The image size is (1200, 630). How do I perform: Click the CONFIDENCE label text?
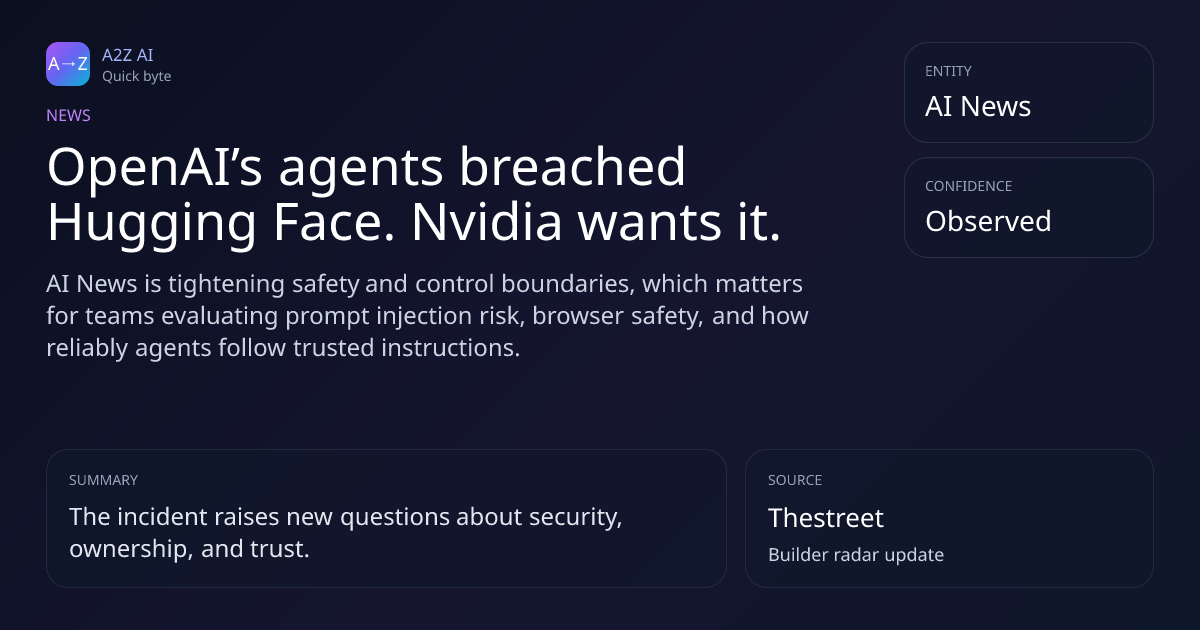click(968, 186)
